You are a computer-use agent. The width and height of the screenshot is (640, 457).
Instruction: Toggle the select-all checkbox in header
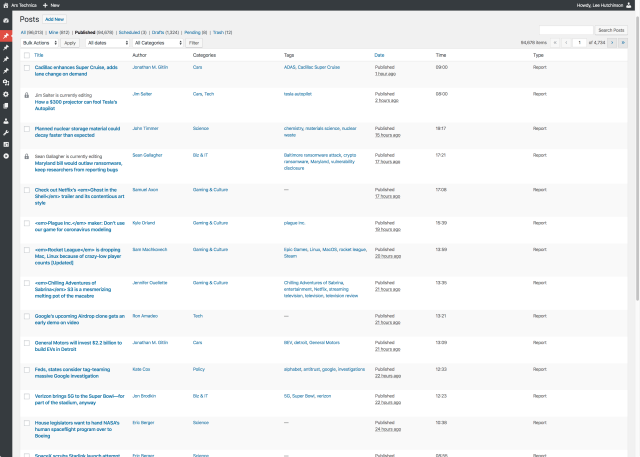pos(25,55)
